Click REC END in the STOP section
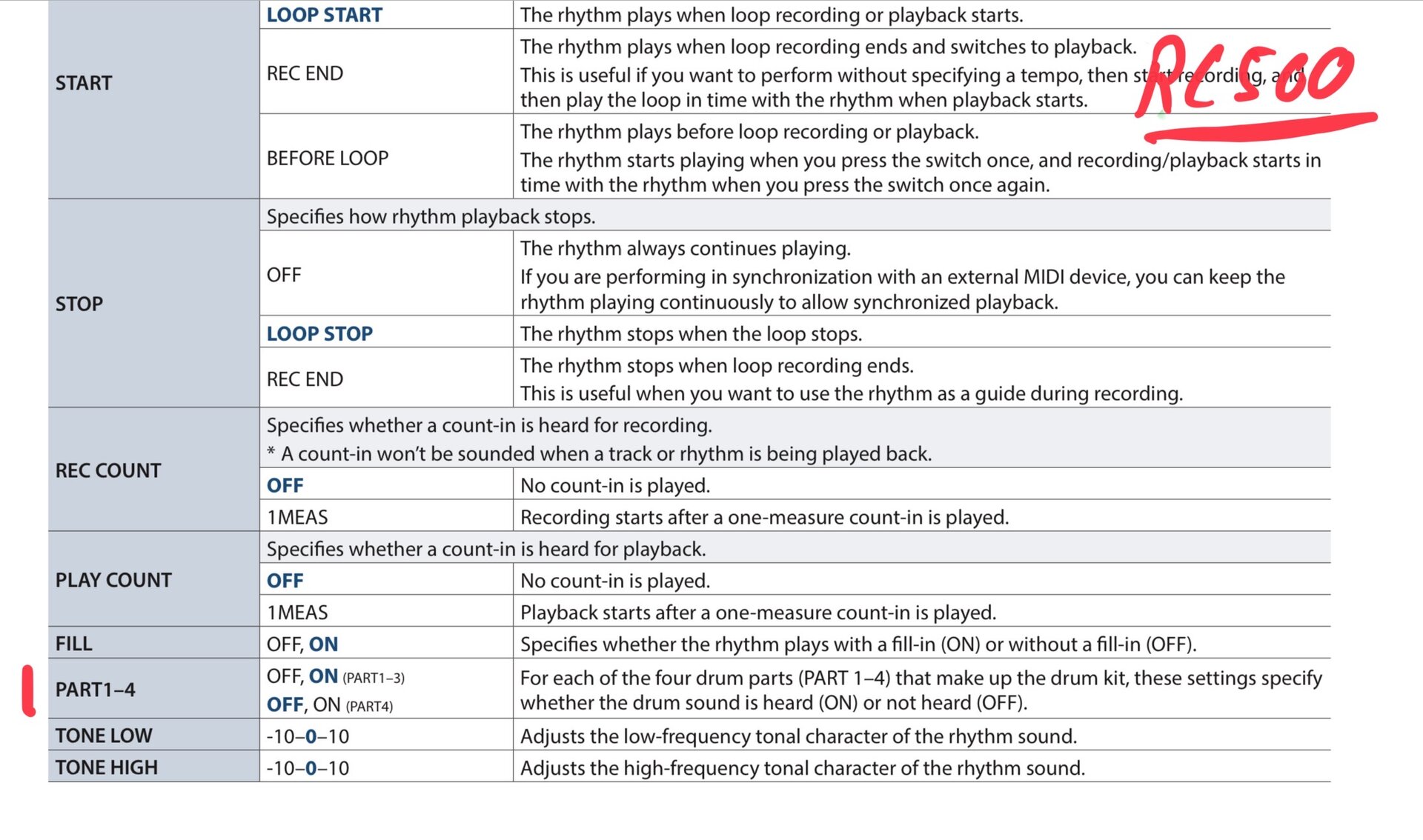Screen dimensions: 1423x840 [305, 379]
